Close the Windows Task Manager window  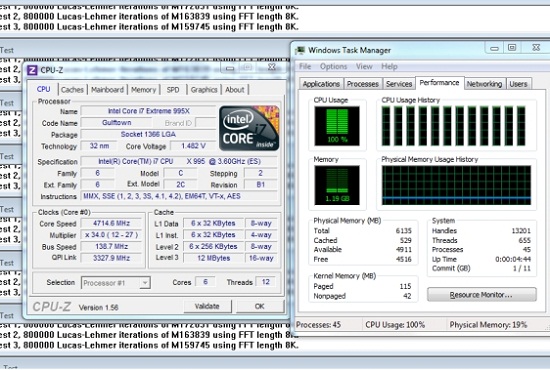point(536,48)
